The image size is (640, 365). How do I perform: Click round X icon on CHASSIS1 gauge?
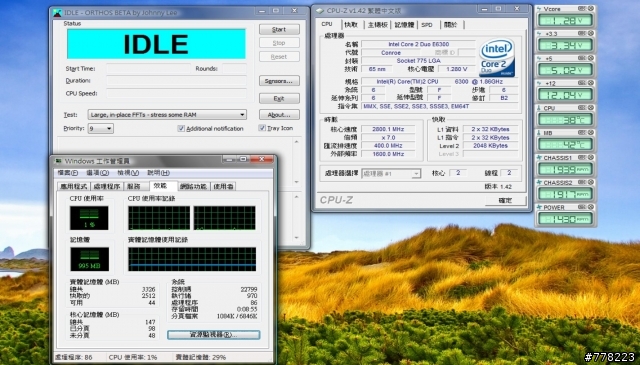click(590, 158)
